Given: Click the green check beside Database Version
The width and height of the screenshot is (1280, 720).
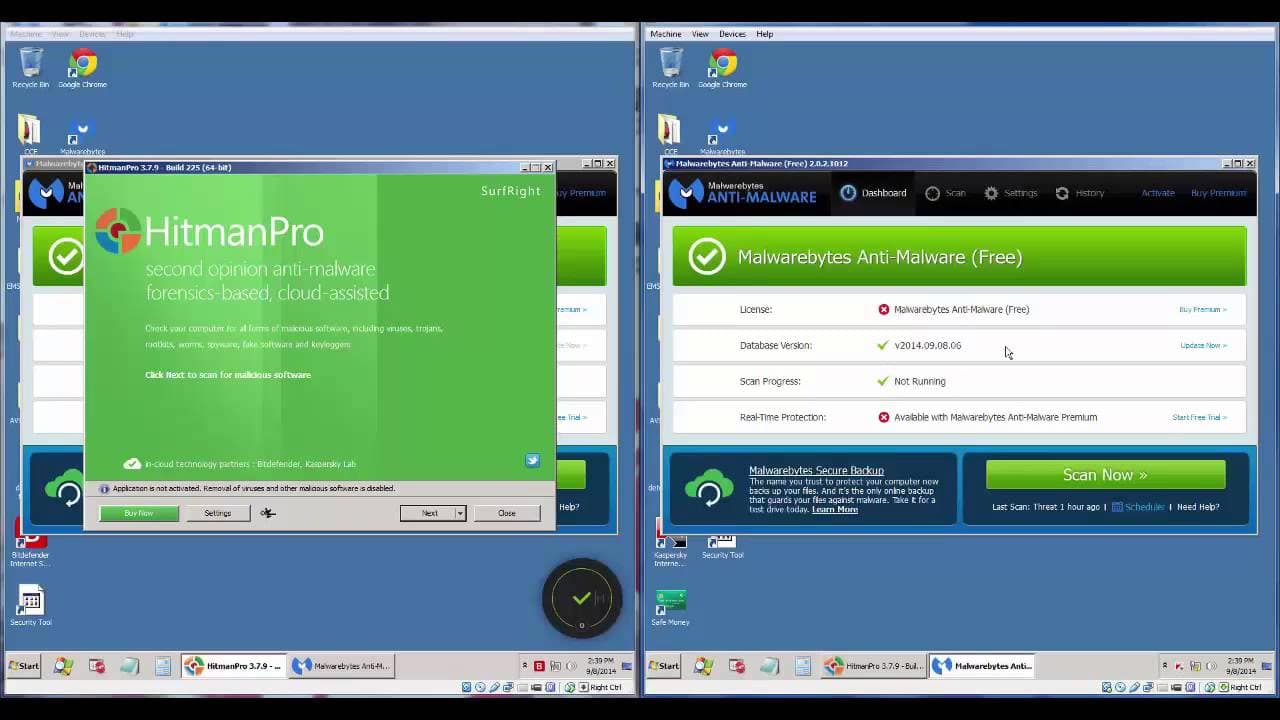Looking at the screenshot, I should [x=883, y=345].
